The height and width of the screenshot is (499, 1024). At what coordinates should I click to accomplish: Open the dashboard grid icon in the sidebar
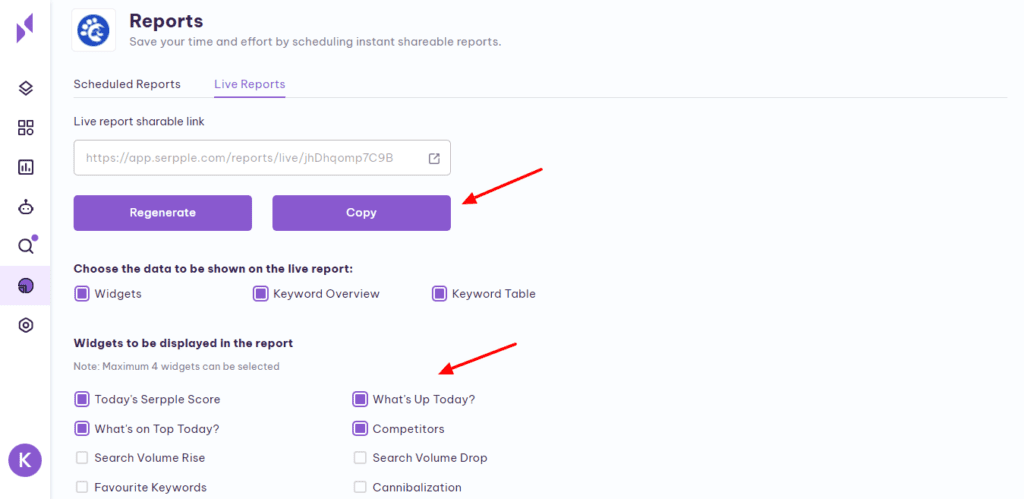point(26,128)
